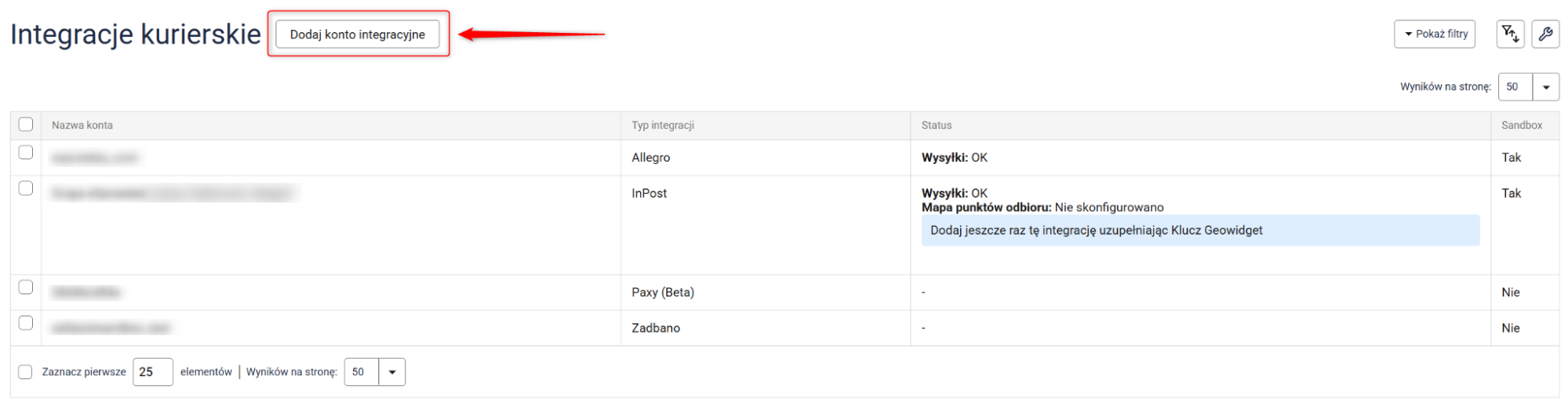This screenshot has width=1568, height=405.
Task: Open settings with the wrench icon
Action: point(1545,35)
